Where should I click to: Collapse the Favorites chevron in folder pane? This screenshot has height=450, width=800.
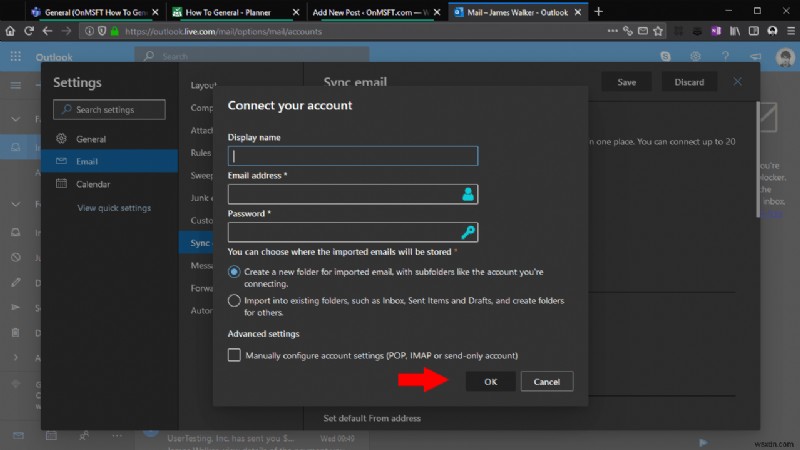(x=16, y=119)
